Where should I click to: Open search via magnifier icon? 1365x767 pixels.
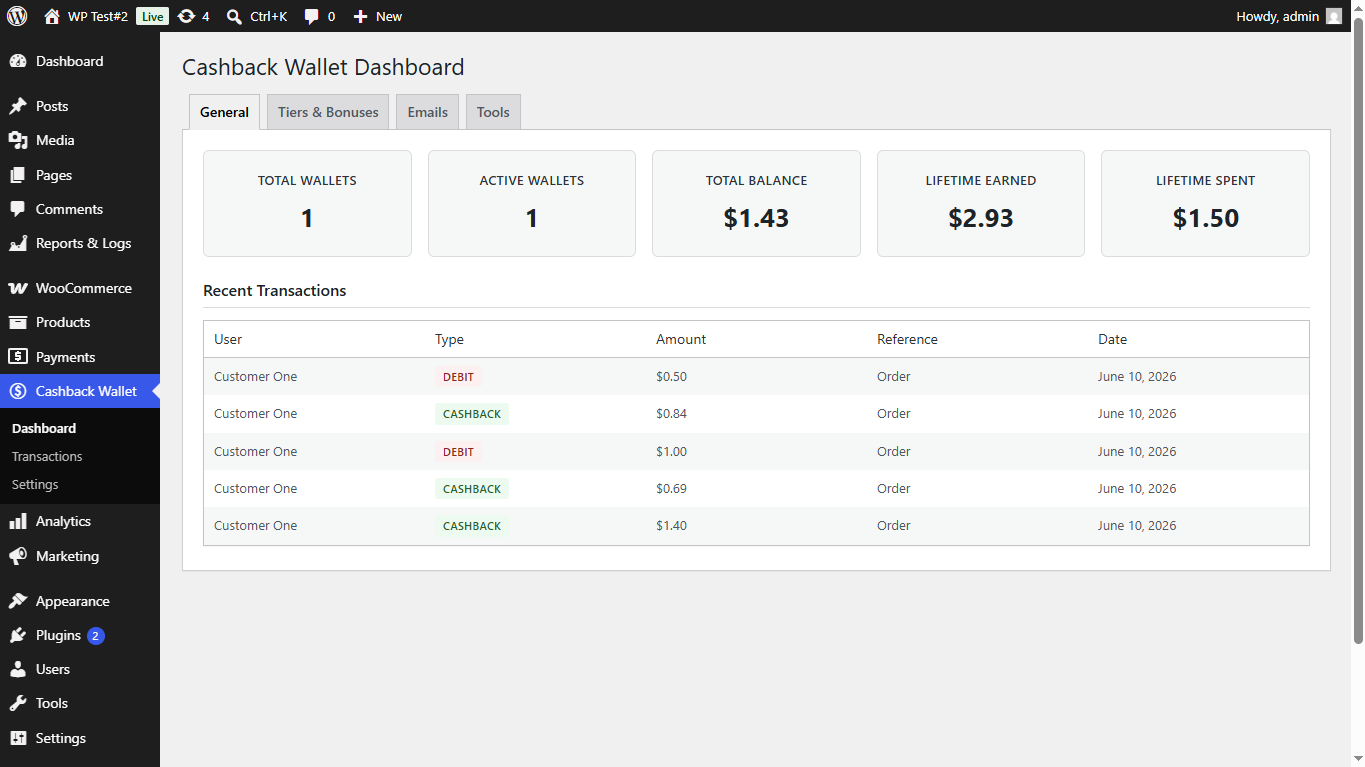click(x=234, y=16)
